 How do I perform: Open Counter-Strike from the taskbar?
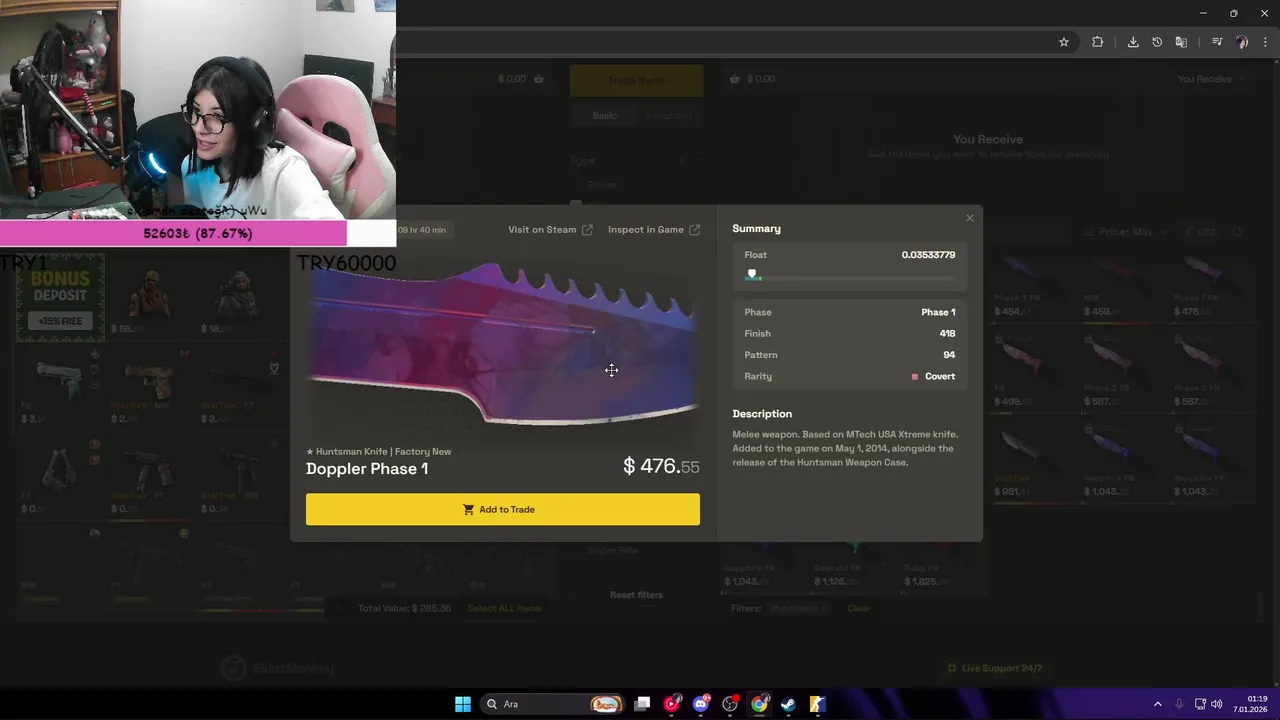click(817, 704)
